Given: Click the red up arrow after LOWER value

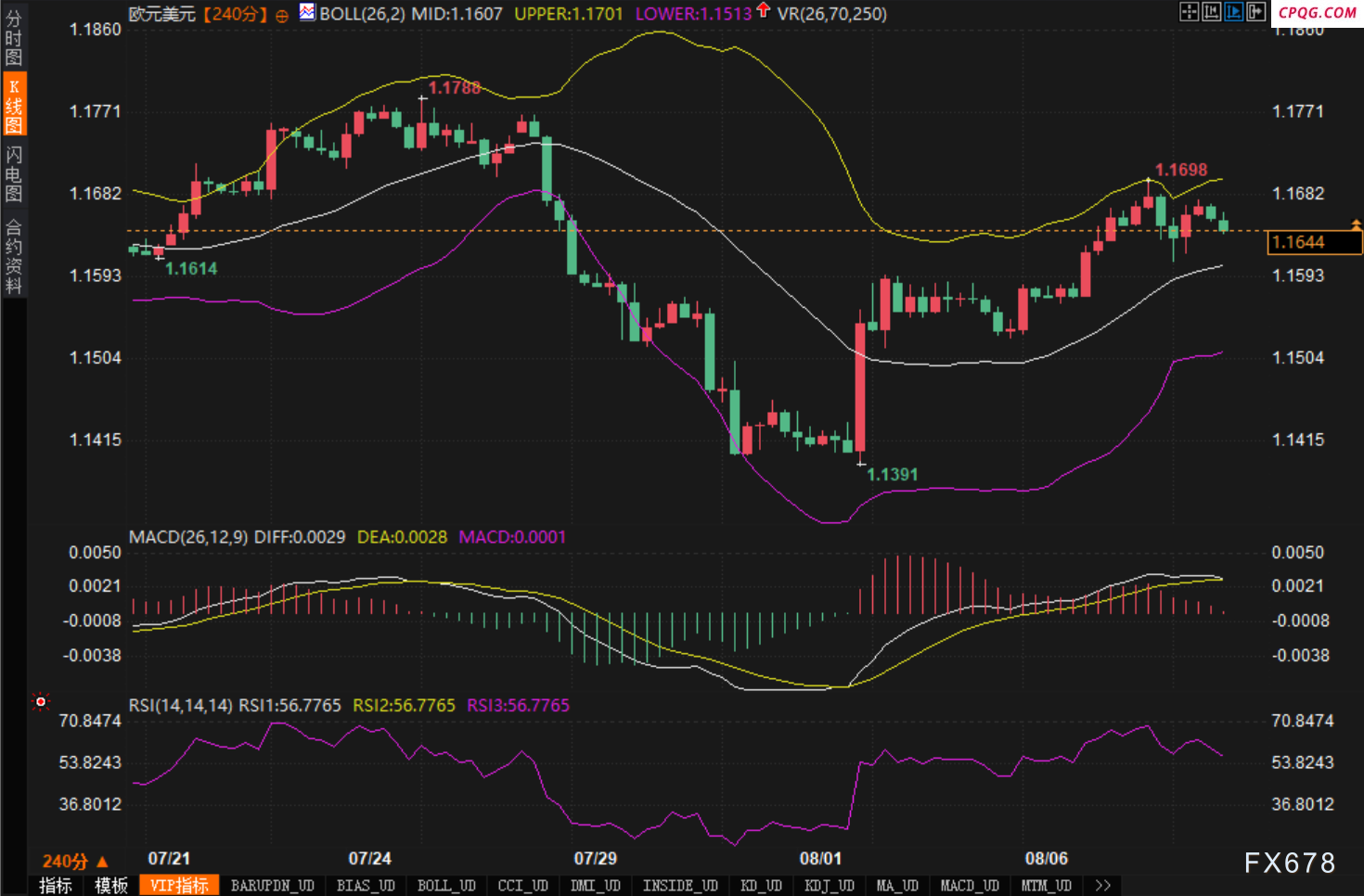Looking at the screenshot, I should 763,10.
